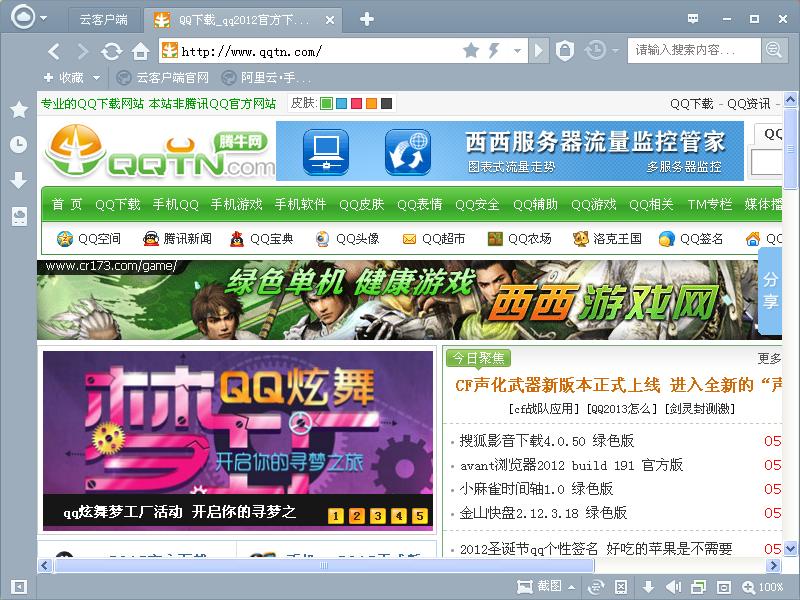Click status bar ad-block X icon
The width and height of the screenshot is (800, 600).
coord(621,587)
